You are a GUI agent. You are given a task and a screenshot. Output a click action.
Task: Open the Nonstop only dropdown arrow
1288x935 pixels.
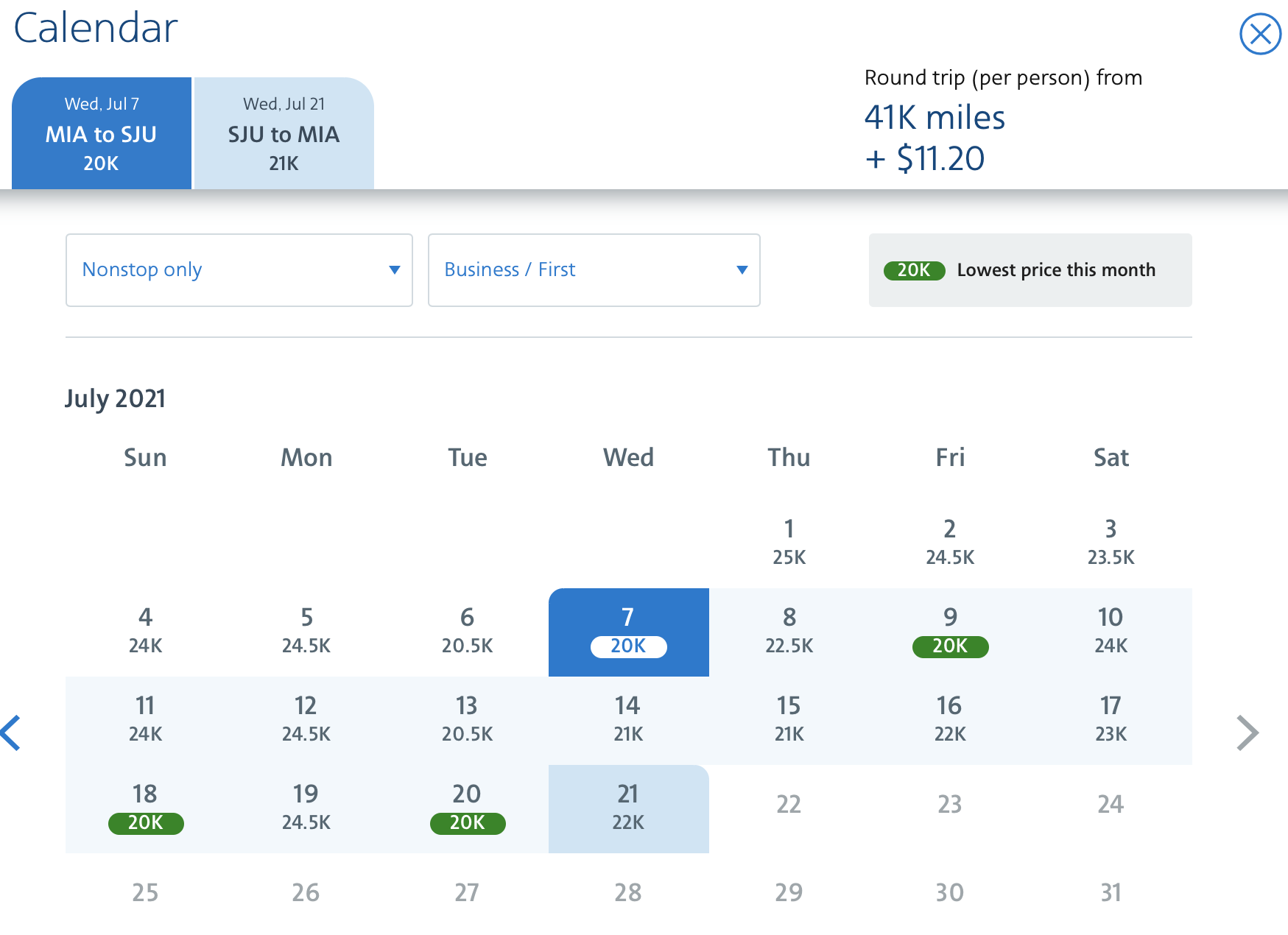click(395, 270)
